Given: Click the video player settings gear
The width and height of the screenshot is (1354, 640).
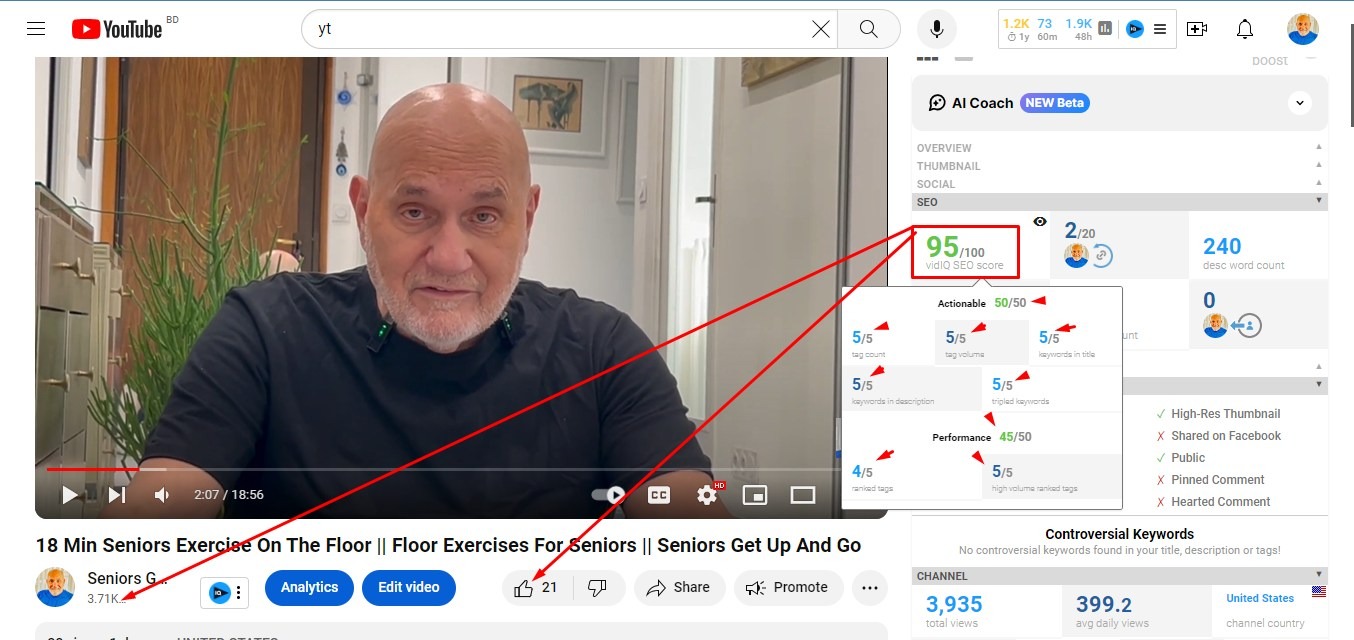Looking at the screenshot, I should pos(707,494).
